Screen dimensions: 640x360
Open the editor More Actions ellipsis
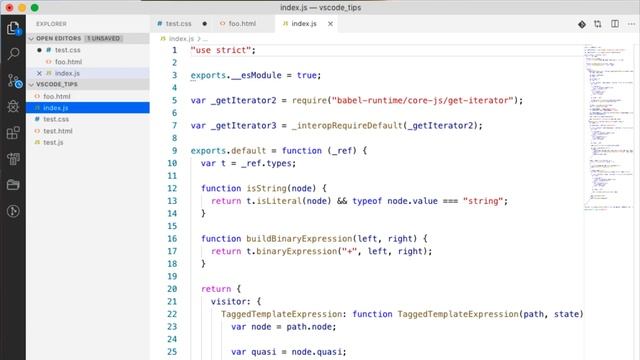pyautogui.click(x=631, y=24)
